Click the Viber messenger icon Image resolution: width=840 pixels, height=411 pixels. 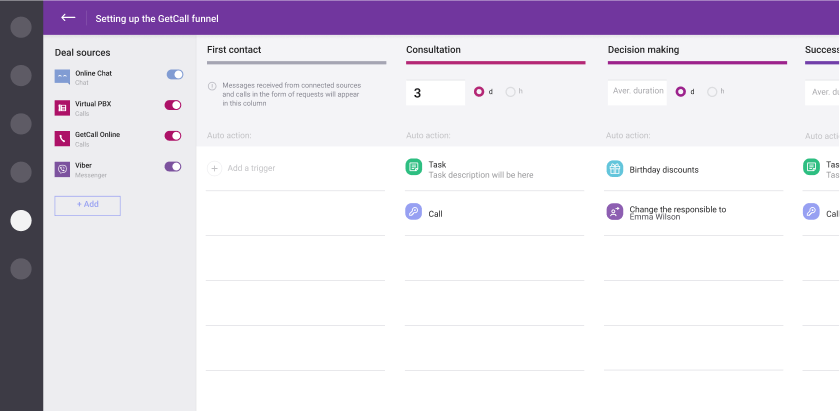pos(62,170)
